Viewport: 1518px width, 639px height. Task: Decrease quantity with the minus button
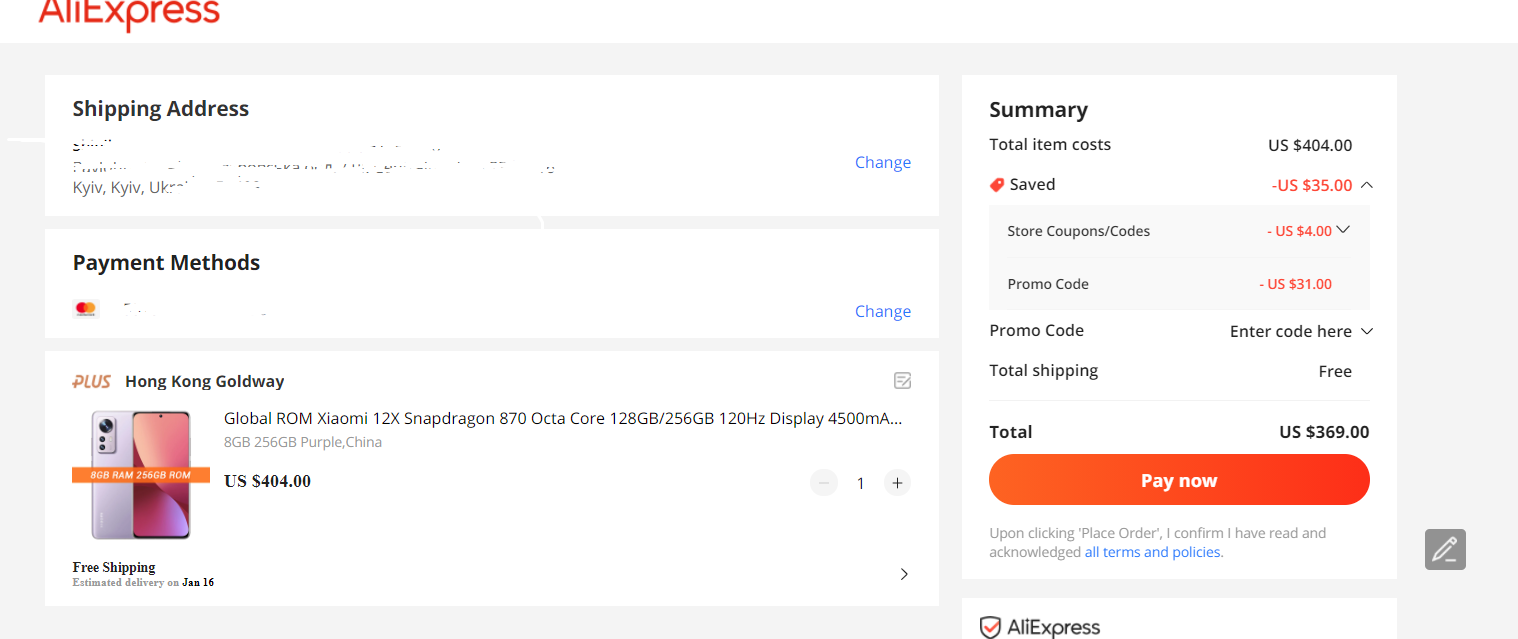point(824,483)
